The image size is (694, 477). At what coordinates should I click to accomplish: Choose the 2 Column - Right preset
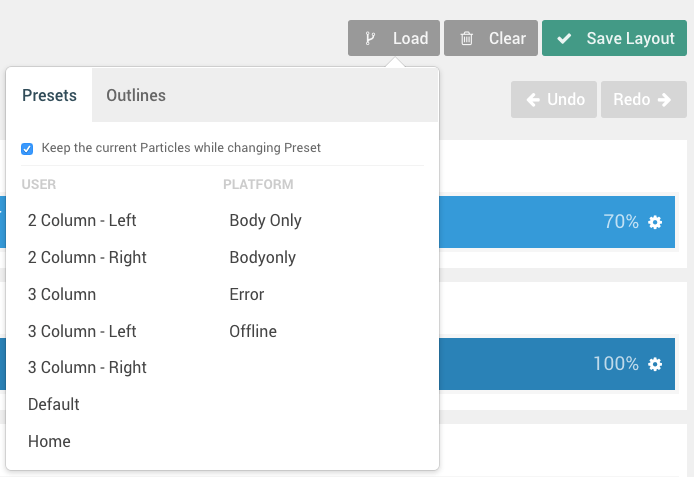(87, 257)
